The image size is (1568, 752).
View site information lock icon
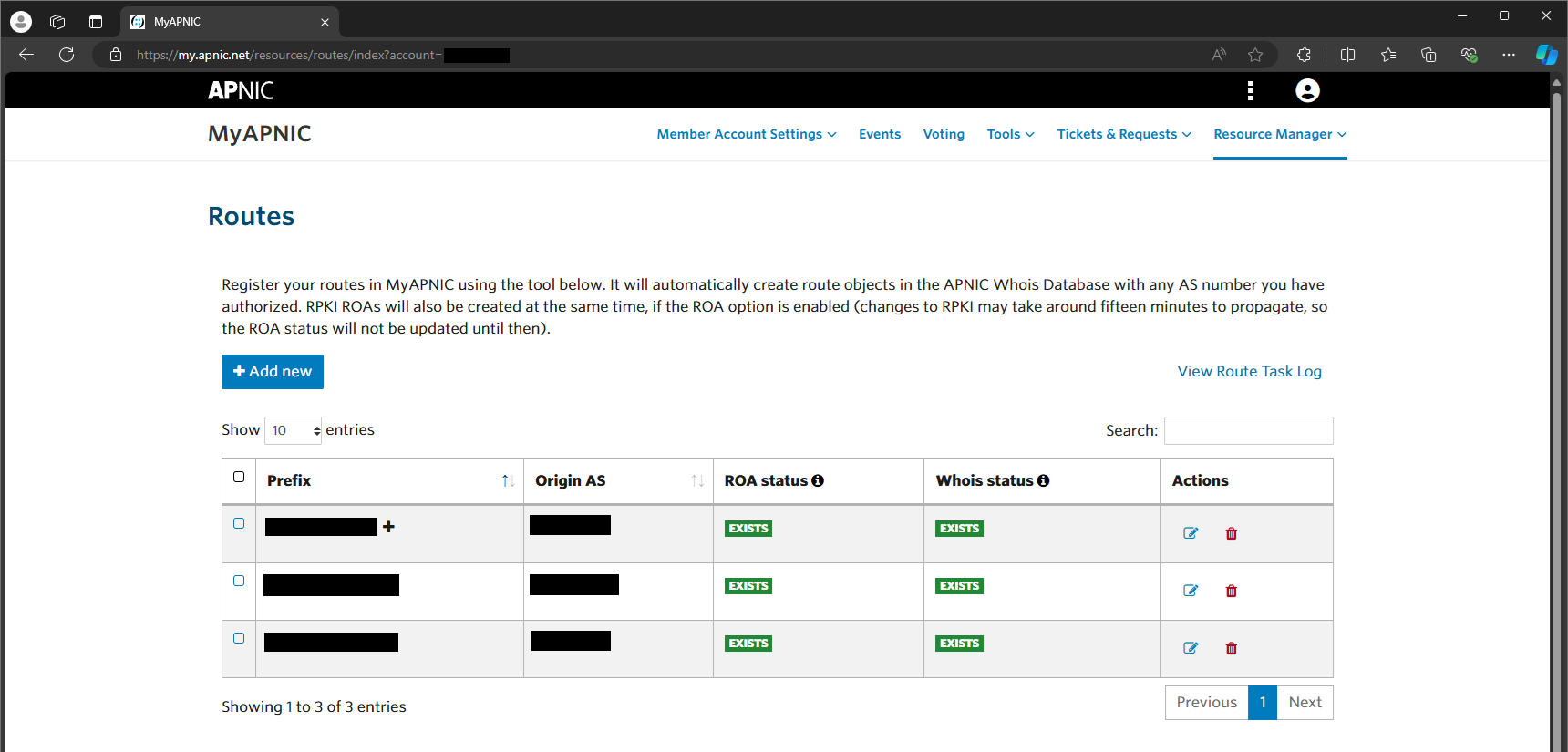(x=116, y=55)
